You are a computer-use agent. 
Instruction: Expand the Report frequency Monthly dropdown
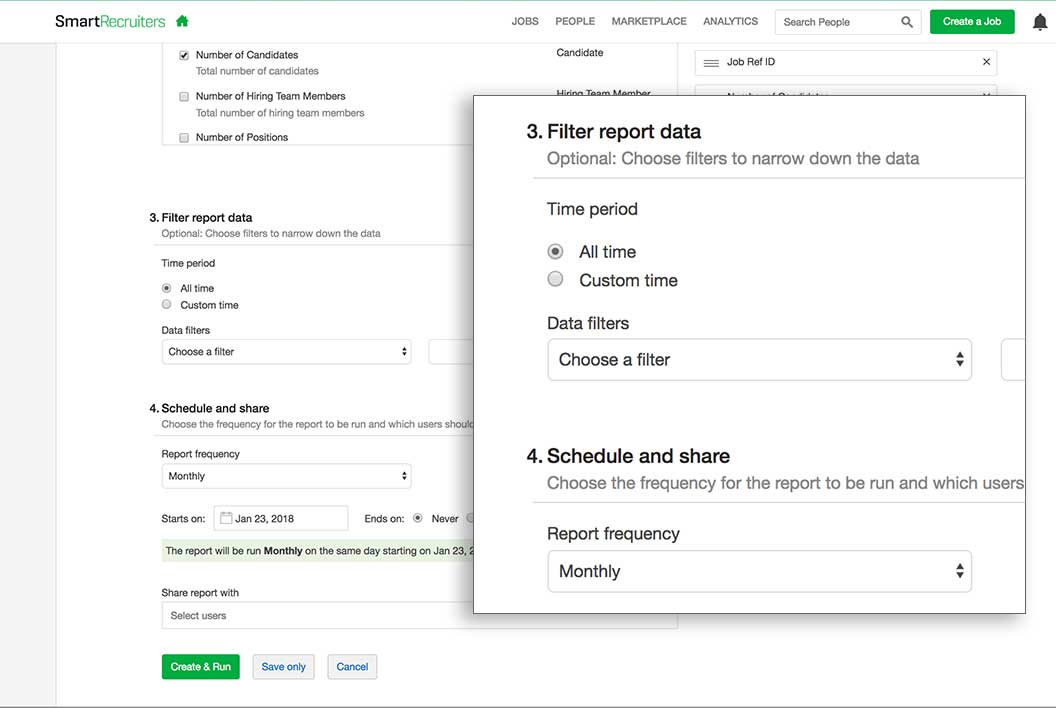click(x=286, y=476)
